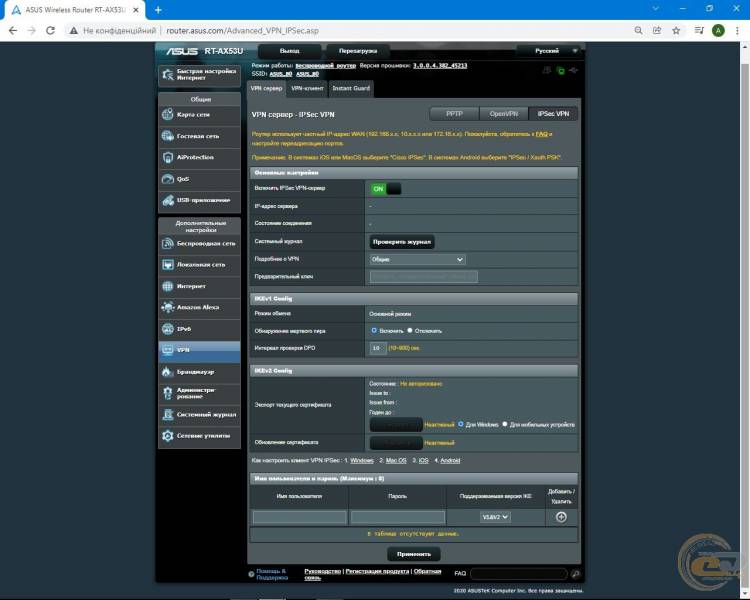Open the USB application icon
750x600 pixels.
[x=167, y=200]
